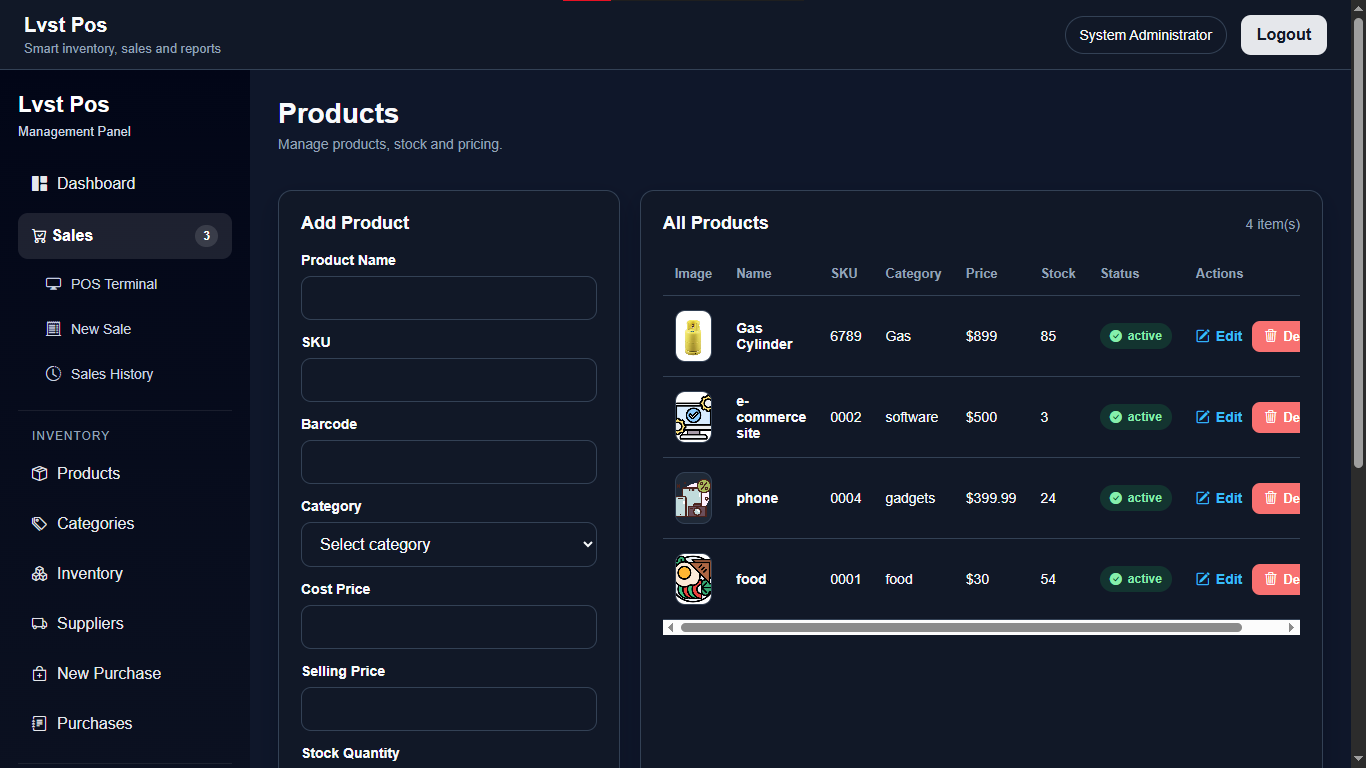This screenshot has width=1366, height=768.
Task: Click the trash icon in Gas Cylinder row
Action: (x=1271, y=336)
